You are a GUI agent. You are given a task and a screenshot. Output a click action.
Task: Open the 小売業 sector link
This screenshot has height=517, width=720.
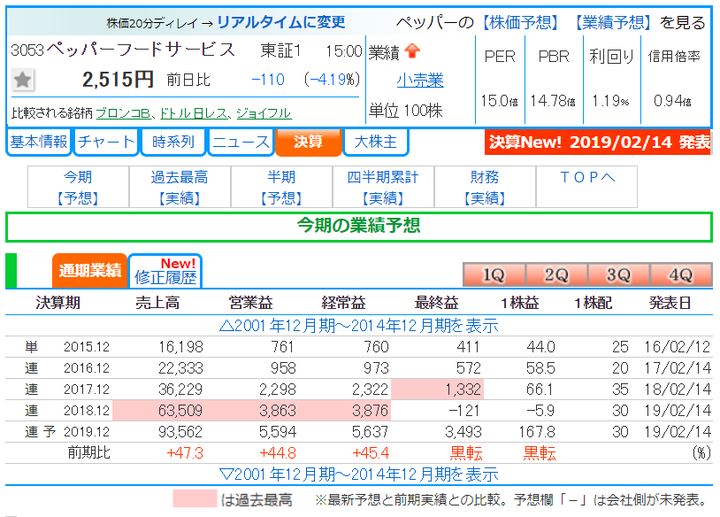point(420,80)
